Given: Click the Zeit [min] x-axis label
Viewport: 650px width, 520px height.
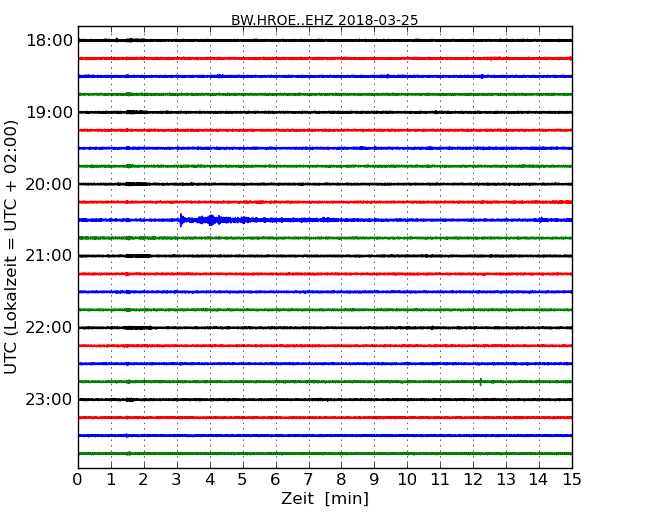Looking at the screenshot, I should tap(325, 498).
